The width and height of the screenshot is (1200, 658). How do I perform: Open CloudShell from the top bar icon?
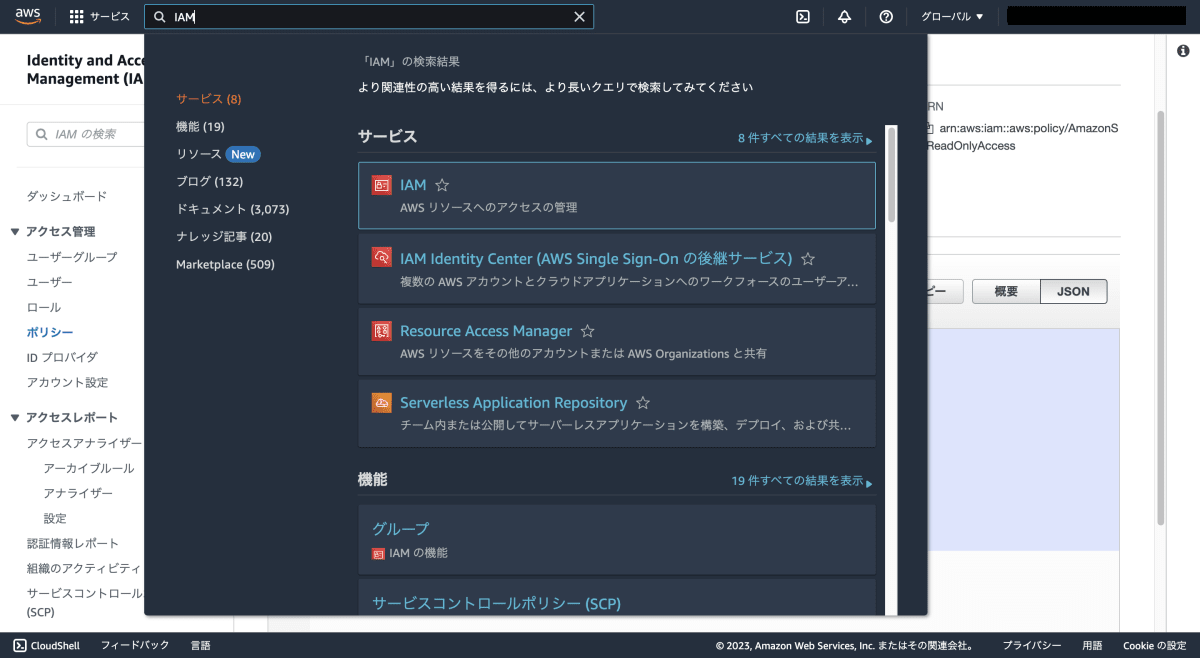pos(802,17)
